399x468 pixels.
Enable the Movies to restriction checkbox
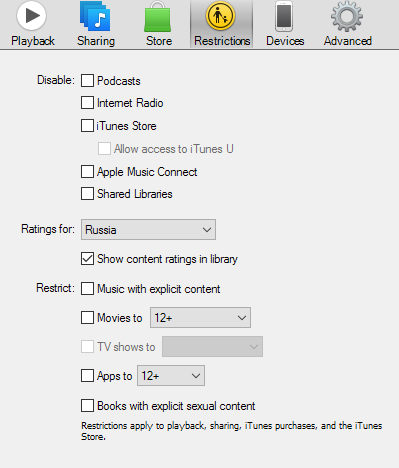click(87, 317)
